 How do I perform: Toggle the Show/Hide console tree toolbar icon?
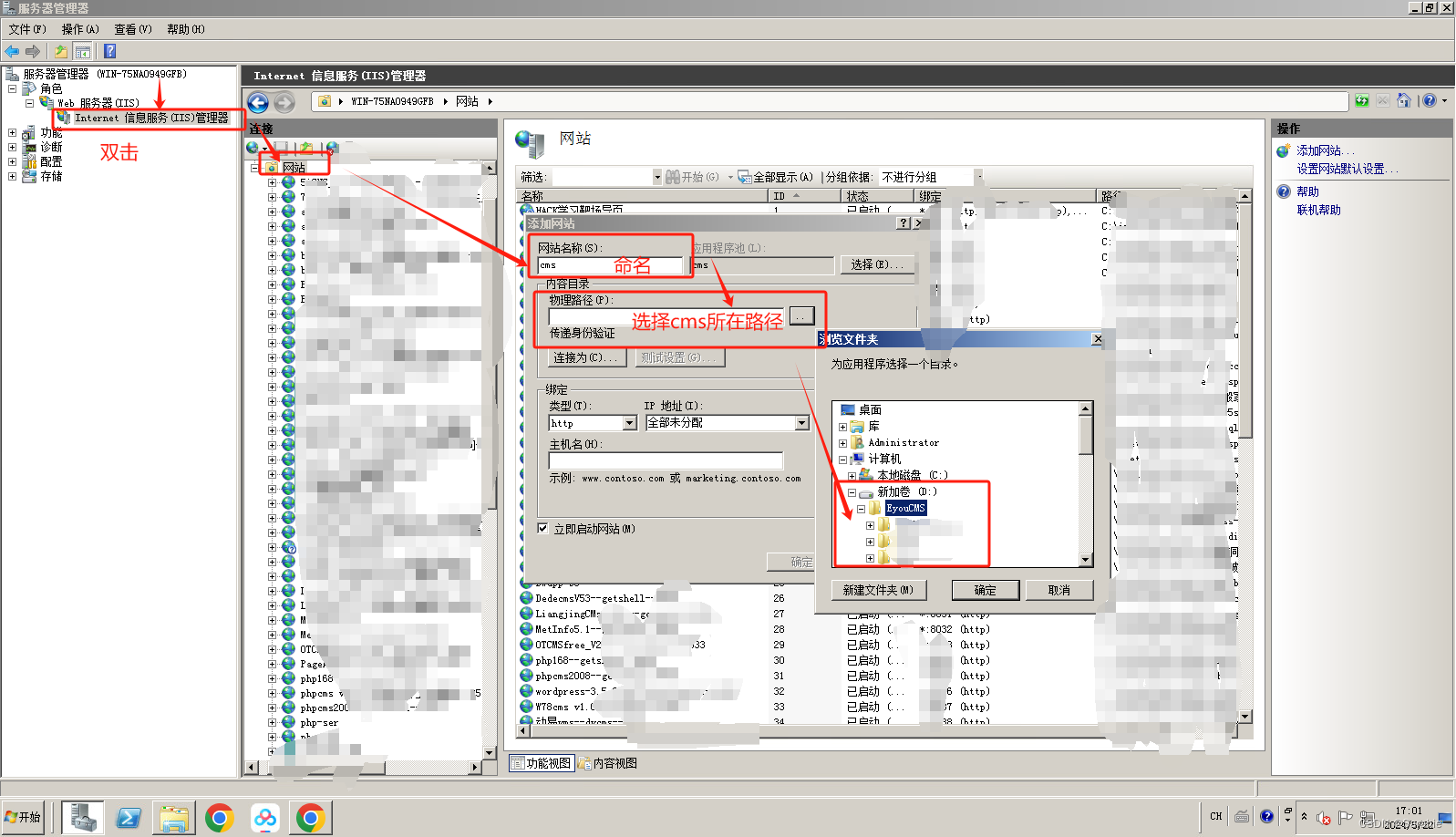tap(83, 51)
